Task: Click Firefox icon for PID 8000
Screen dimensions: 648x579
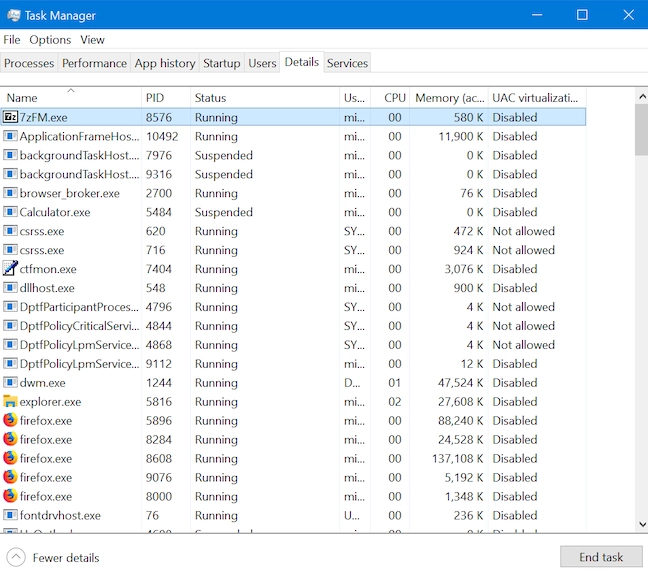Action: click(10, 496)
